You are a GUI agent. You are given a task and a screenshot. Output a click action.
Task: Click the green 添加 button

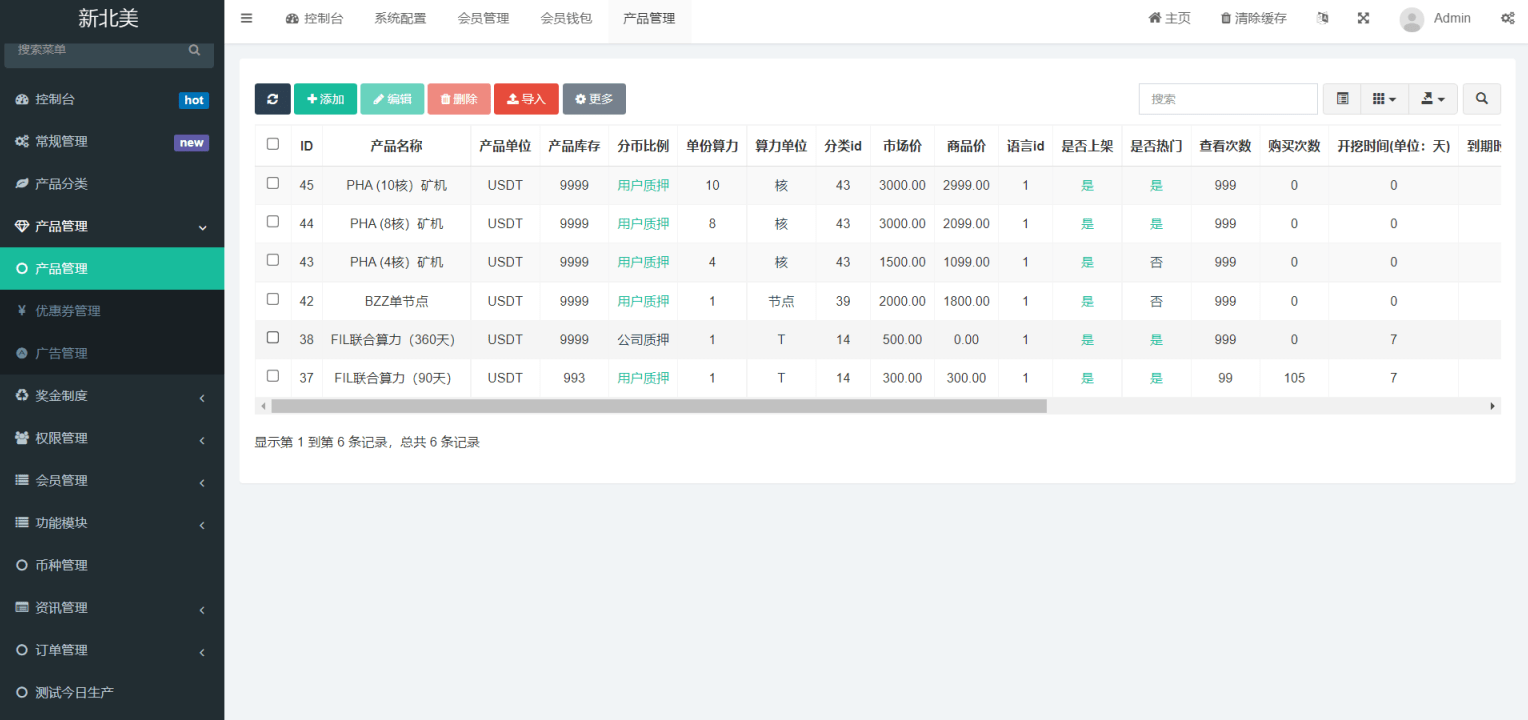[325, 99]
